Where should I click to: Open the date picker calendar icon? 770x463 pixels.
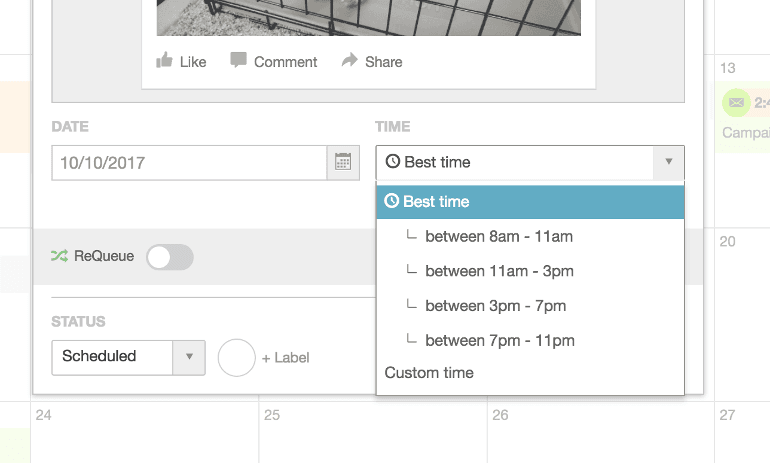click(x=343, y=162)
